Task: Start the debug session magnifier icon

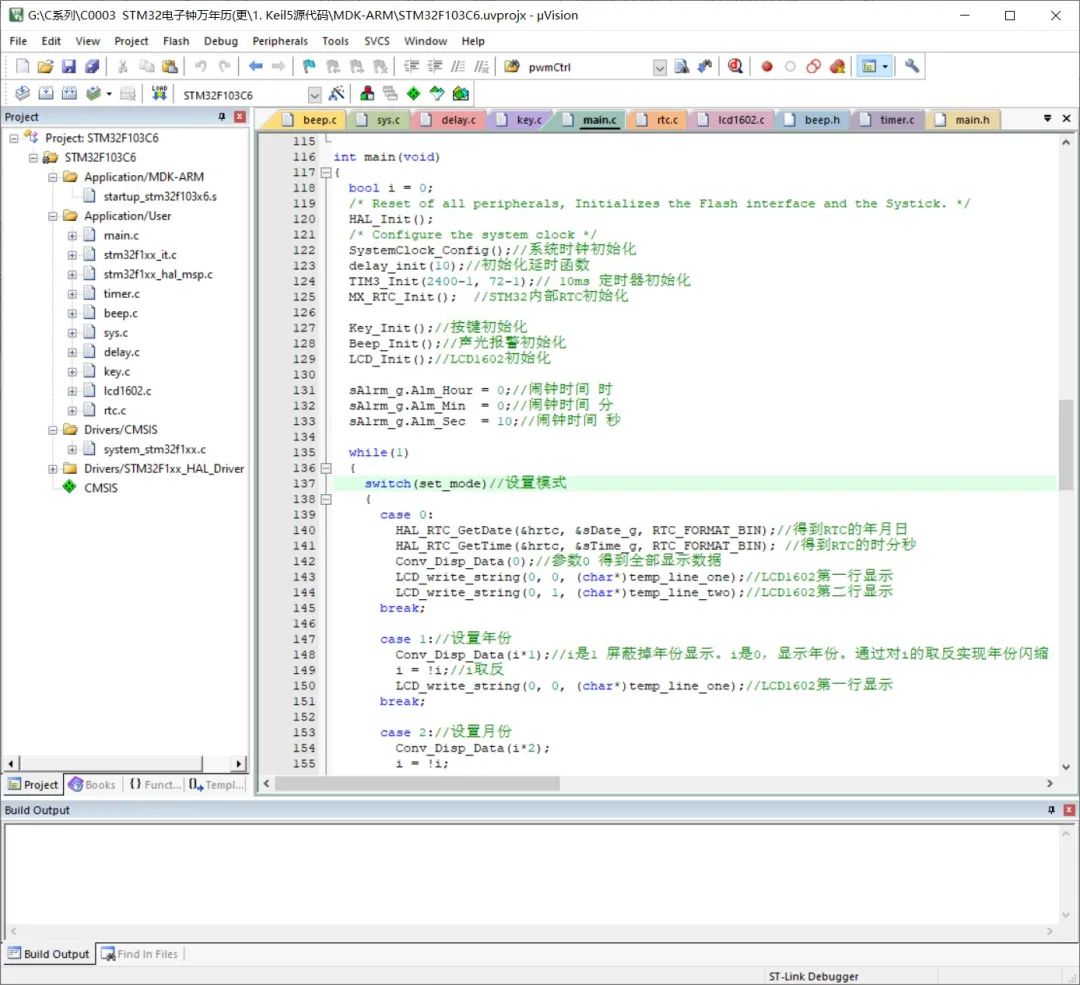Action: coord(735,67)
